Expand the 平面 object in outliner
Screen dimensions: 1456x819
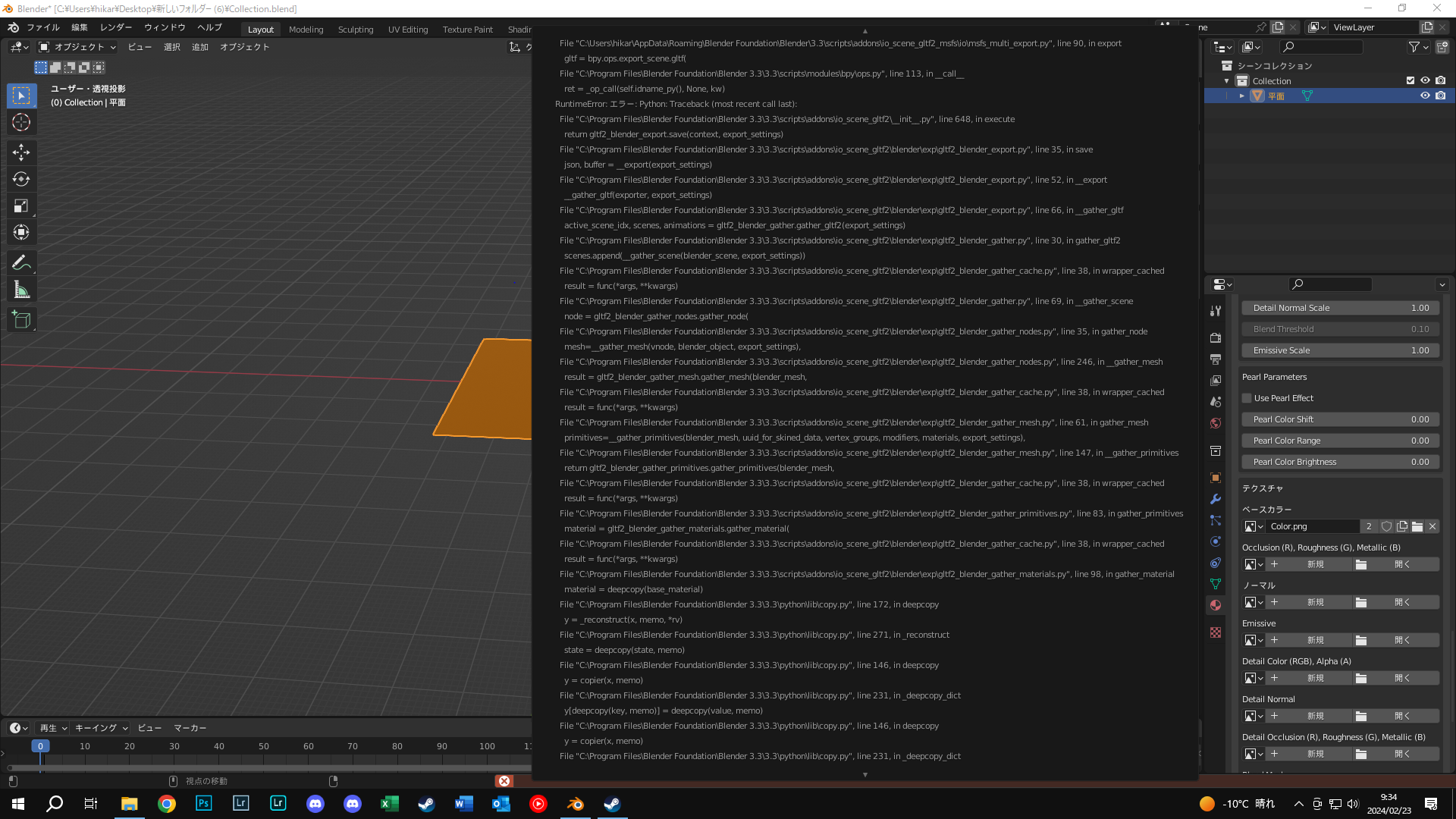click(x=1242, y=96)
